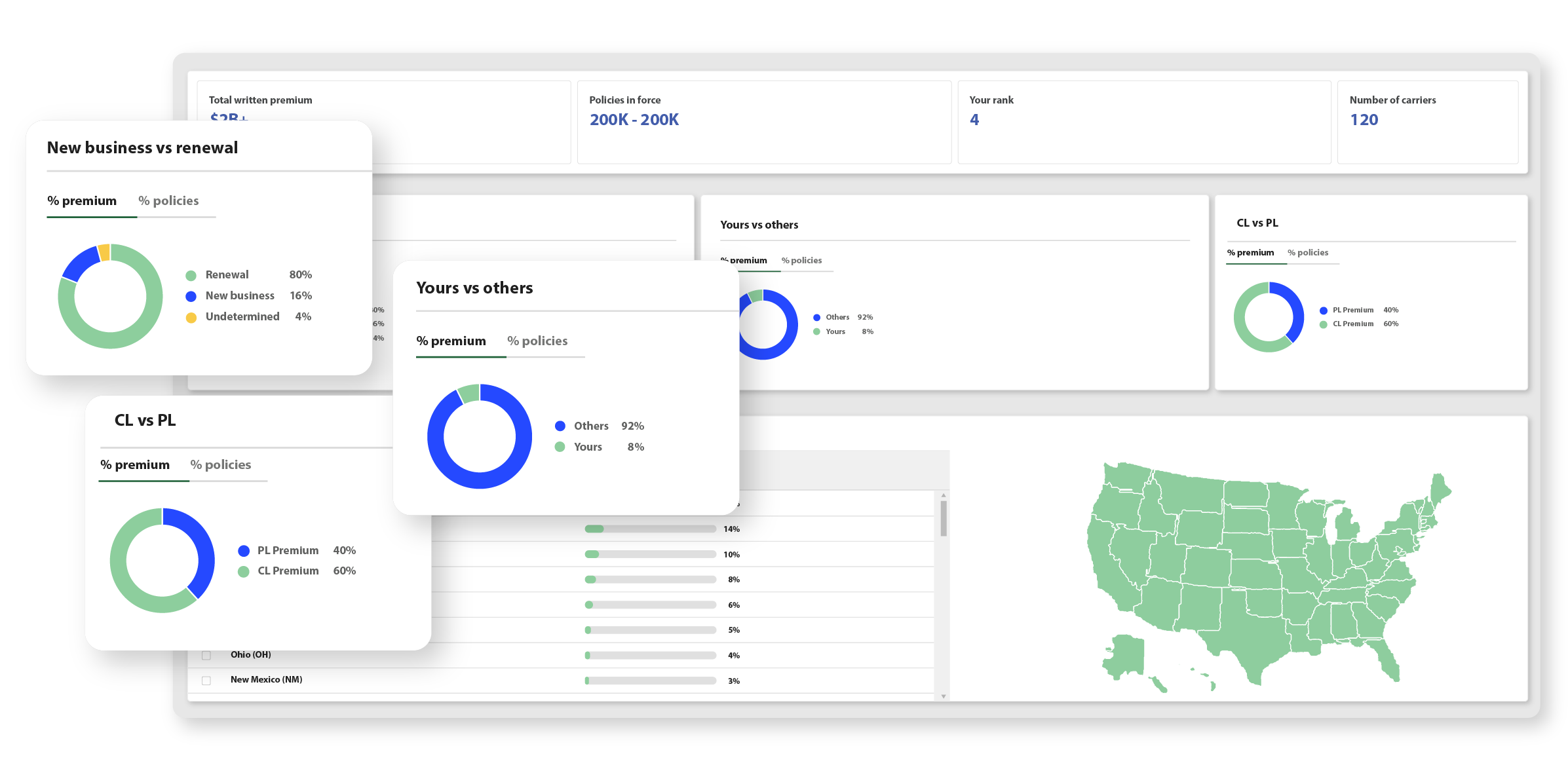
Task: Click small Others legend dot in dashboard panel
Action: tap(816, 318)
